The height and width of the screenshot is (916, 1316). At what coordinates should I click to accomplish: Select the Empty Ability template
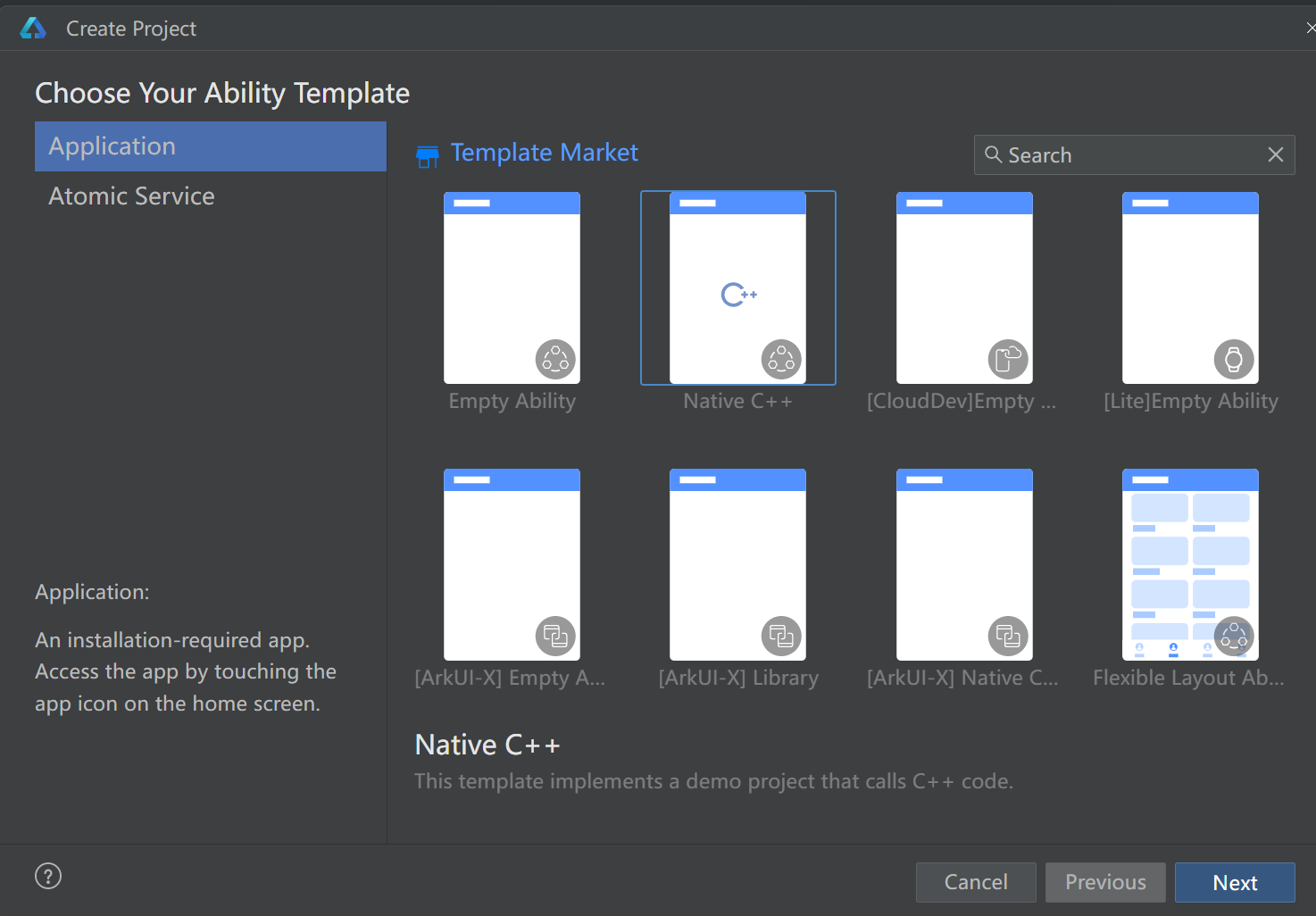click(x=512, y=287)
